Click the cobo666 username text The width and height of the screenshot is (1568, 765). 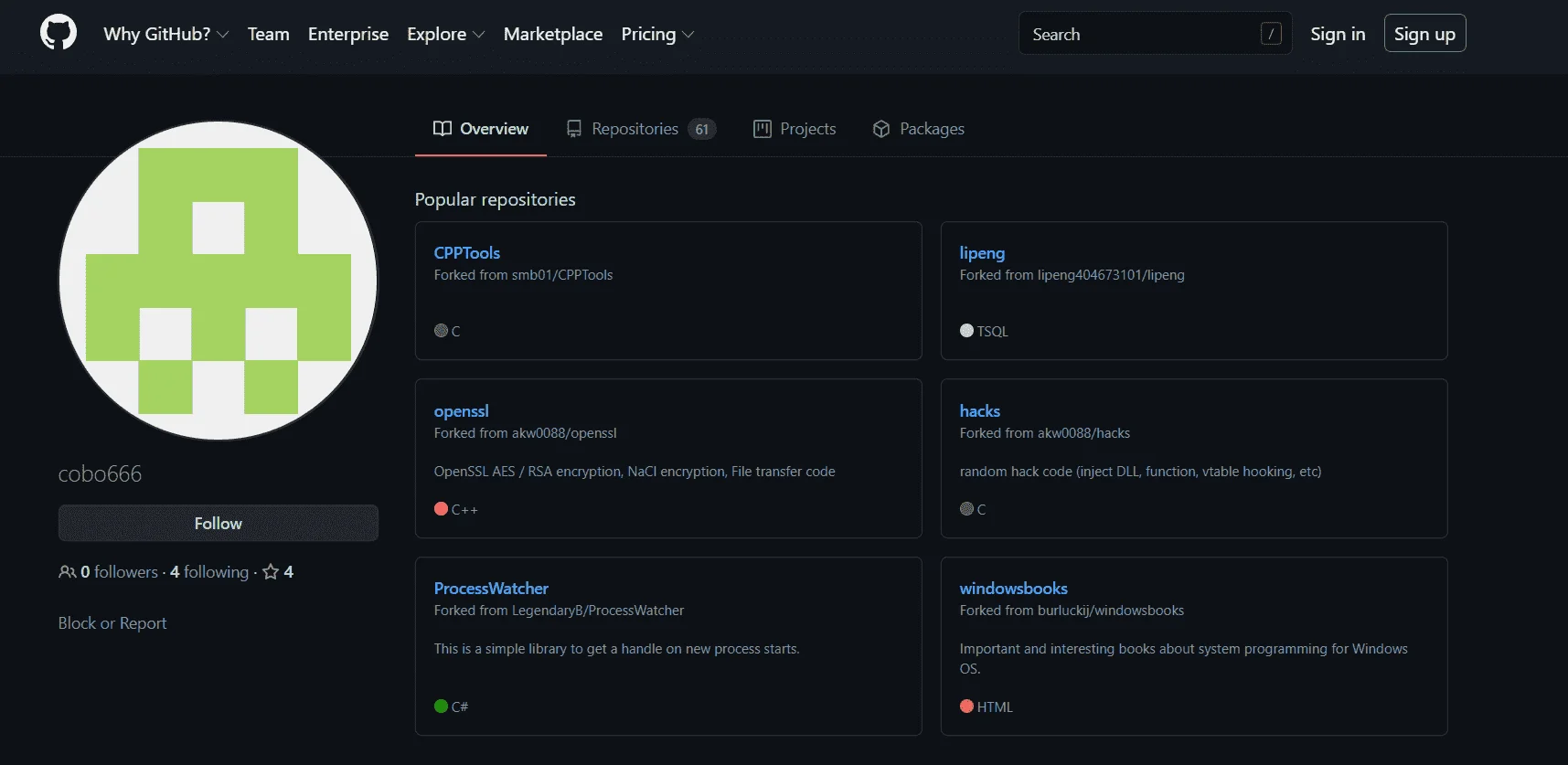[x=101, y=474]
